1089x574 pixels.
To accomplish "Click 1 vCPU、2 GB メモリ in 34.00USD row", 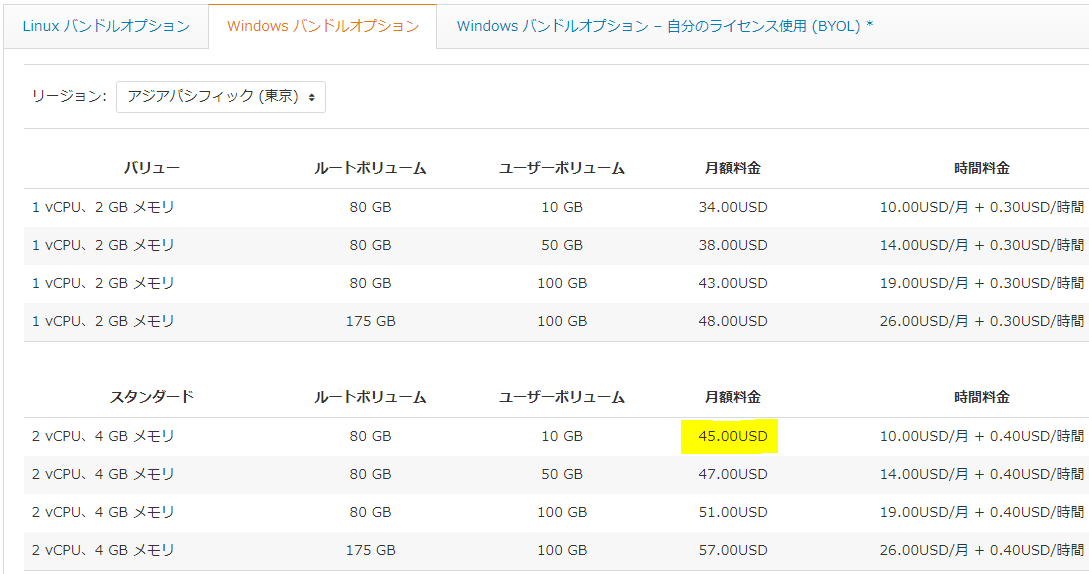I will [103, 207].
